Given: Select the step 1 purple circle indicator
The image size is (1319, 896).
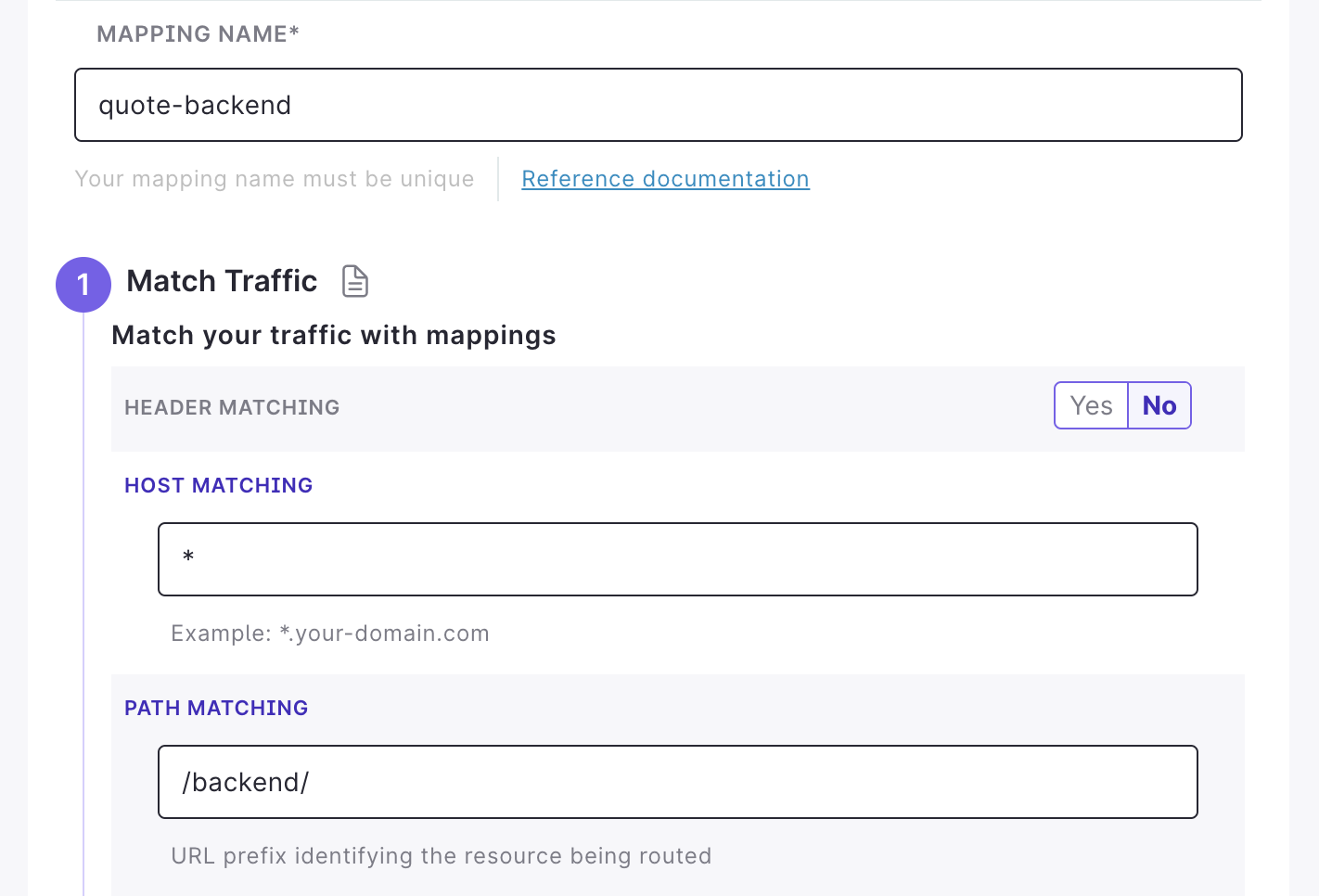Looking at the screenshot, I should click(x=83, y=285).
